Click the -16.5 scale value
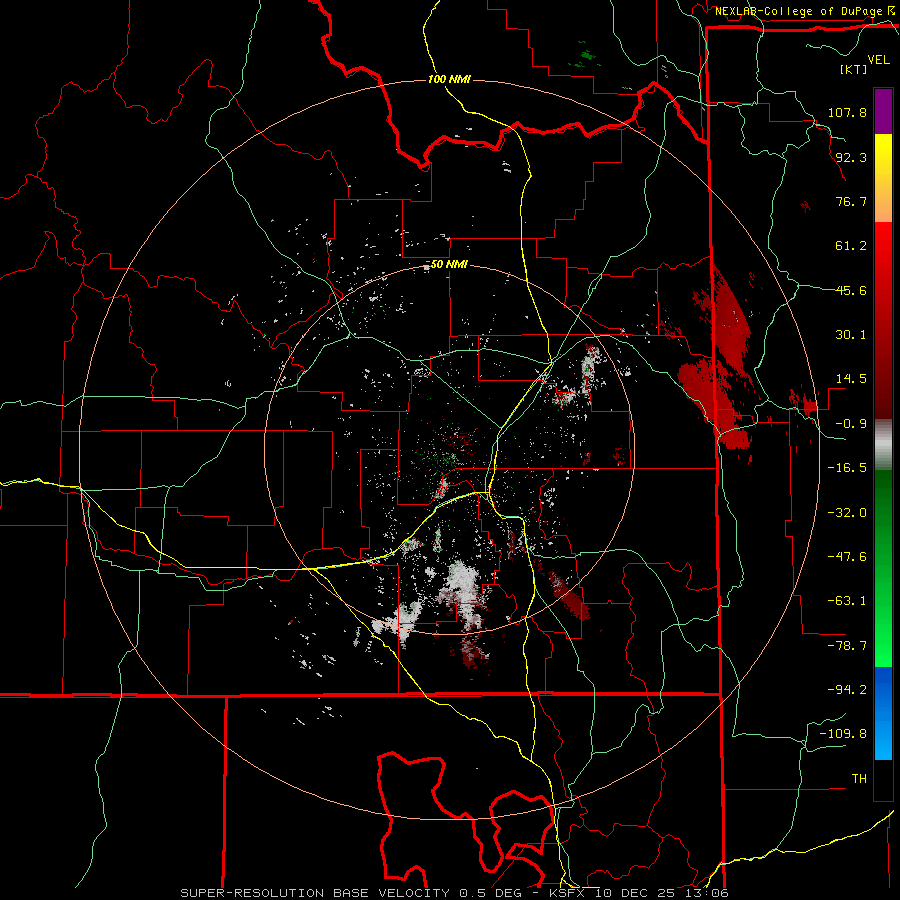The width and height of the screenshot is (900, 900). click(x=847, y=468)
